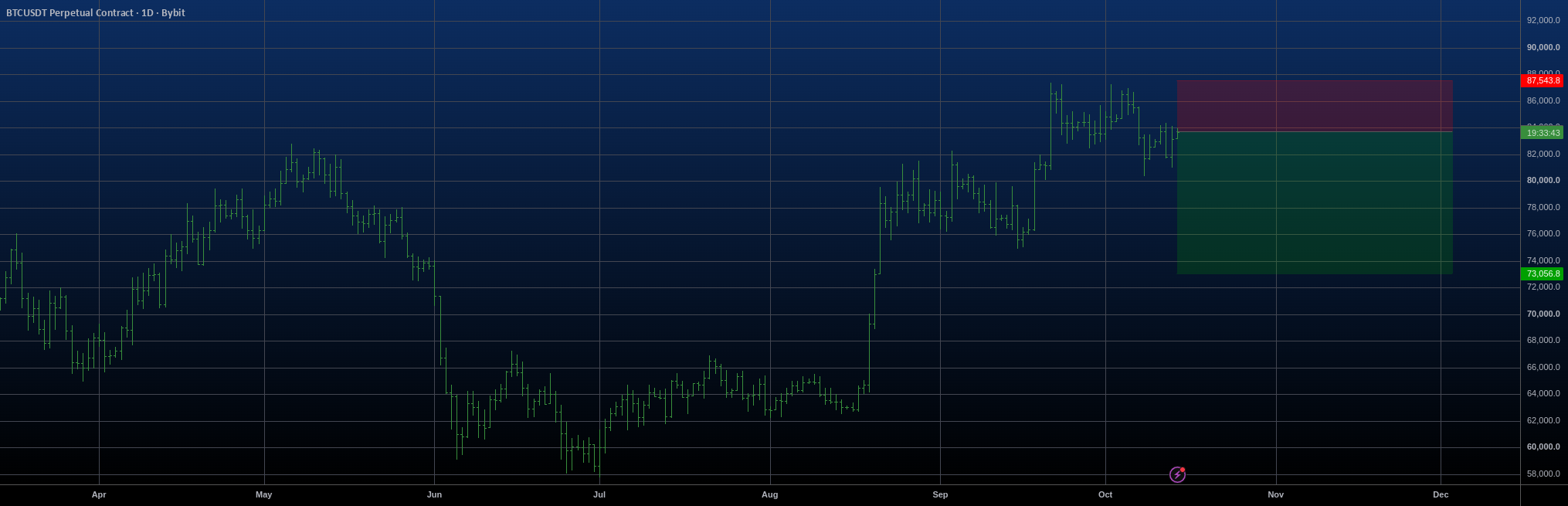This screenshot has height=506, width=1568.
Task: Click the Oct label on the time axis
Action: click(1105, 494)
